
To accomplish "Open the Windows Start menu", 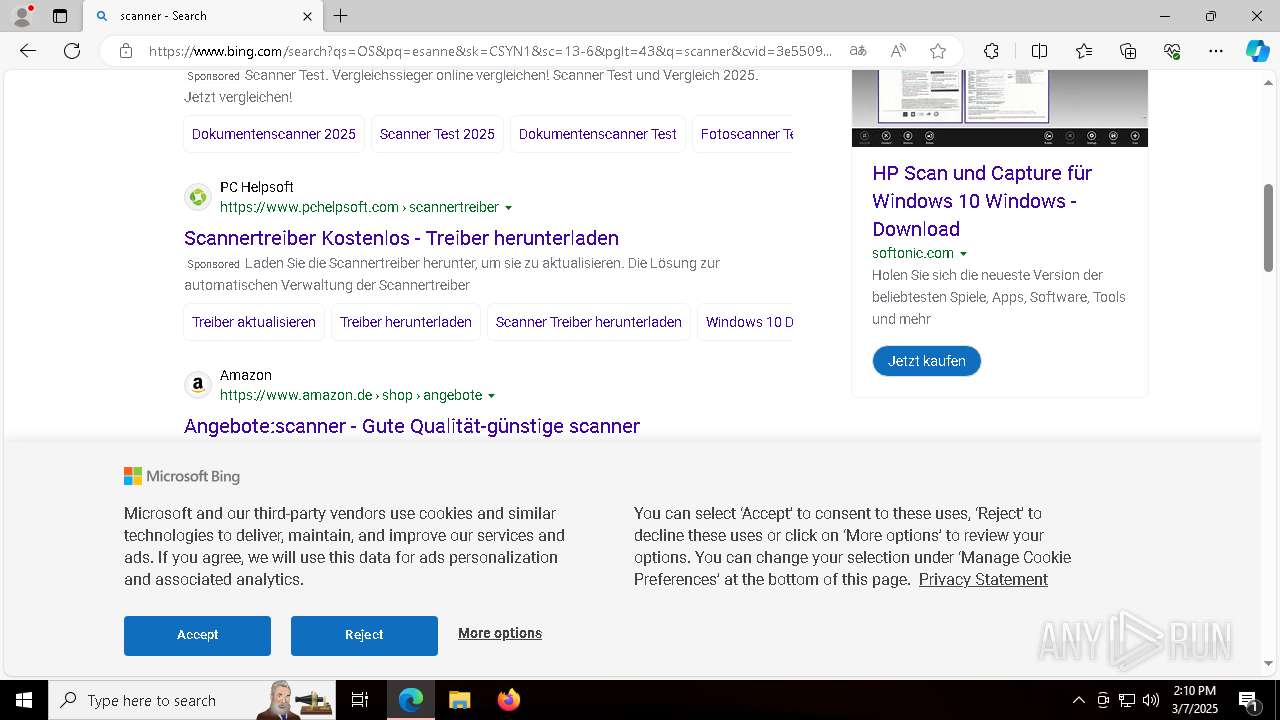I will coord(24,700).
